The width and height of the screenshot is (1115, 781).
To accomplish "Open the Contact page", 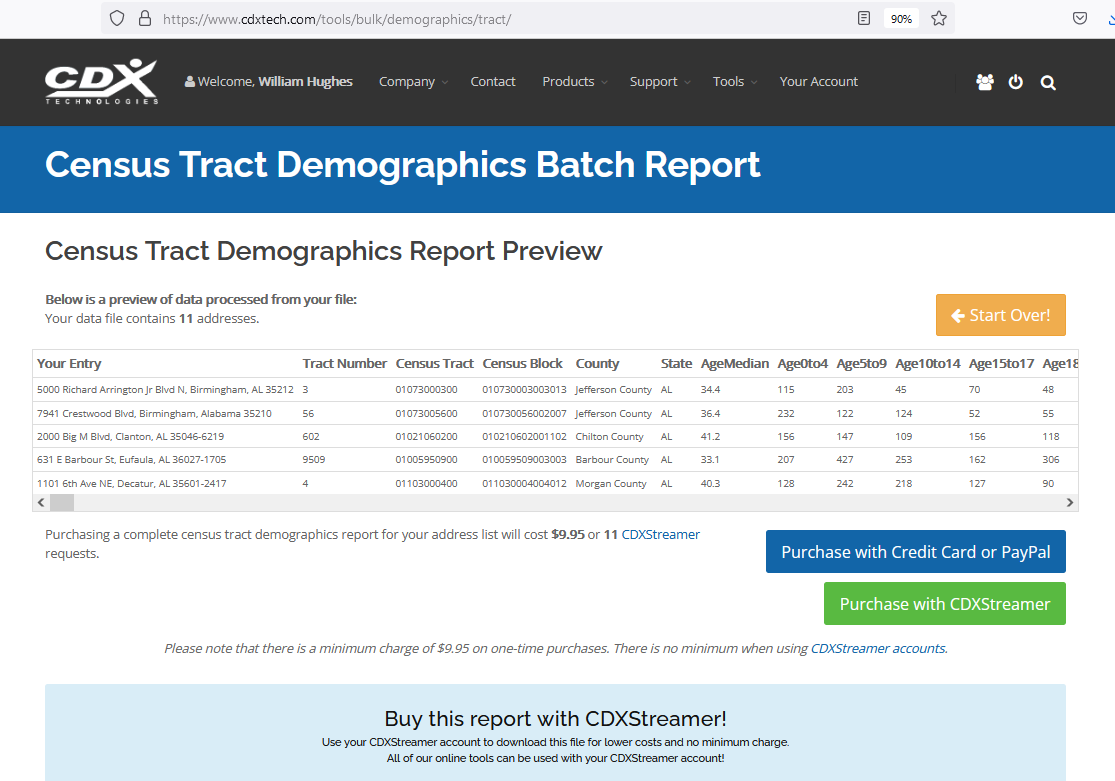I will click(x=493, y=82).
